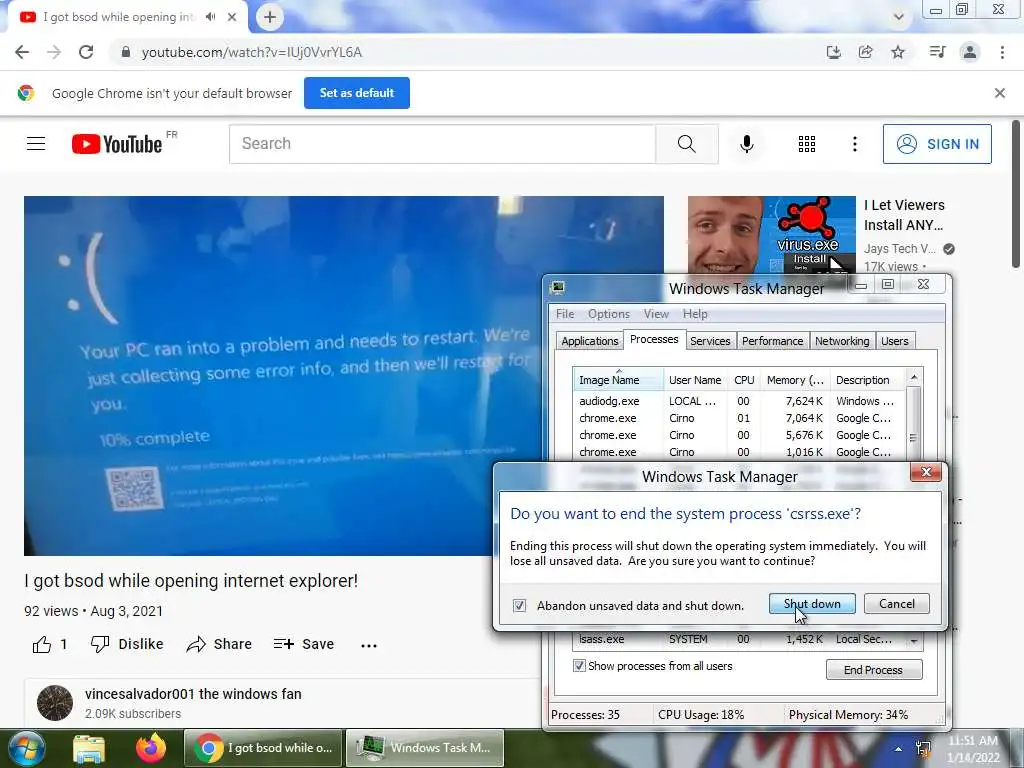The image size is (1024, 768).
Task: Switch to the Networking tab
Action: pyautogui.click(x=842, y=341)
